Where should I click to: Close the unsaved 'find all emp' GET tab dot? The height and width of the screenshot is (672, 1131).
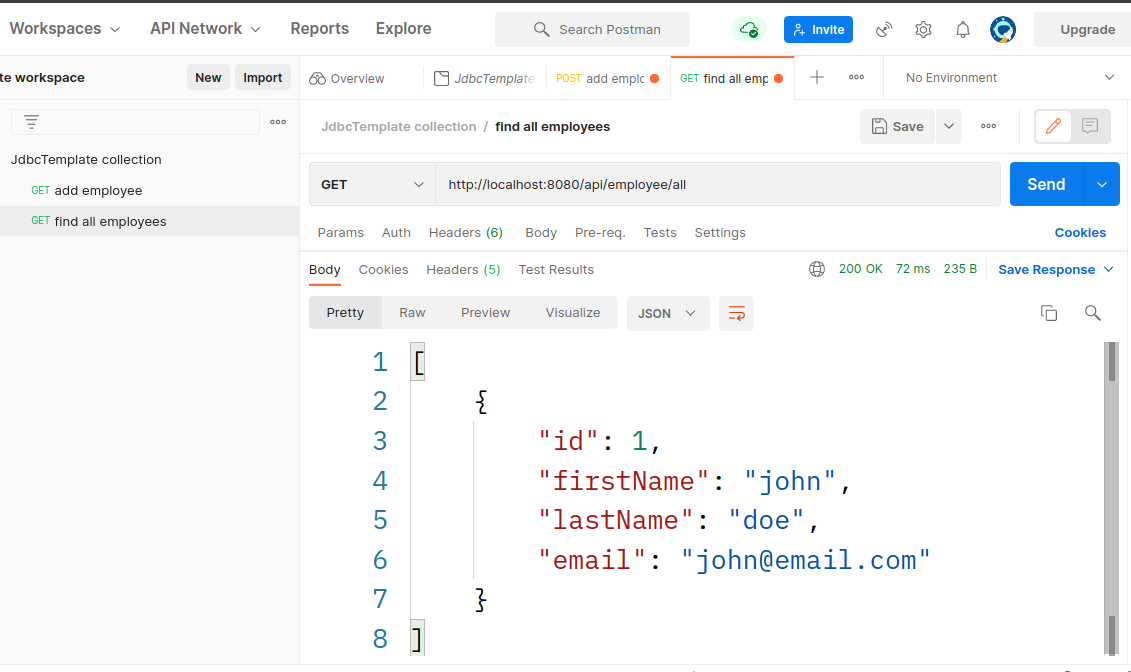coord(778,79)
